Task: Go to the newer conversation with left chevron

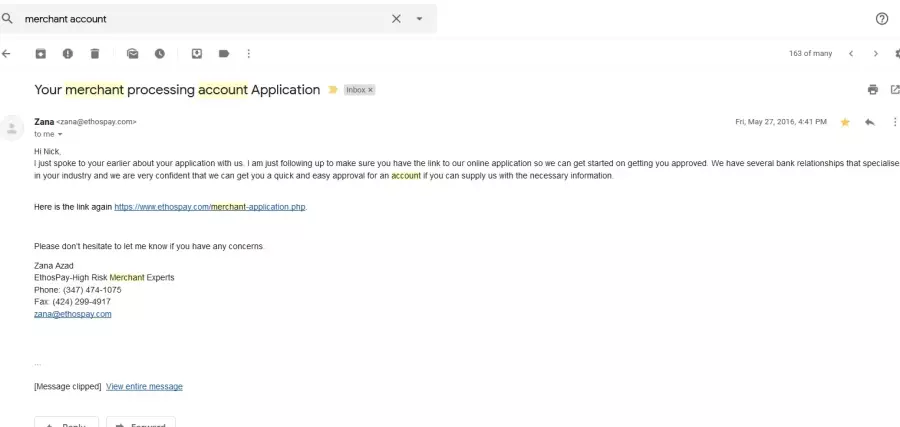Action: tap(851, 53)
